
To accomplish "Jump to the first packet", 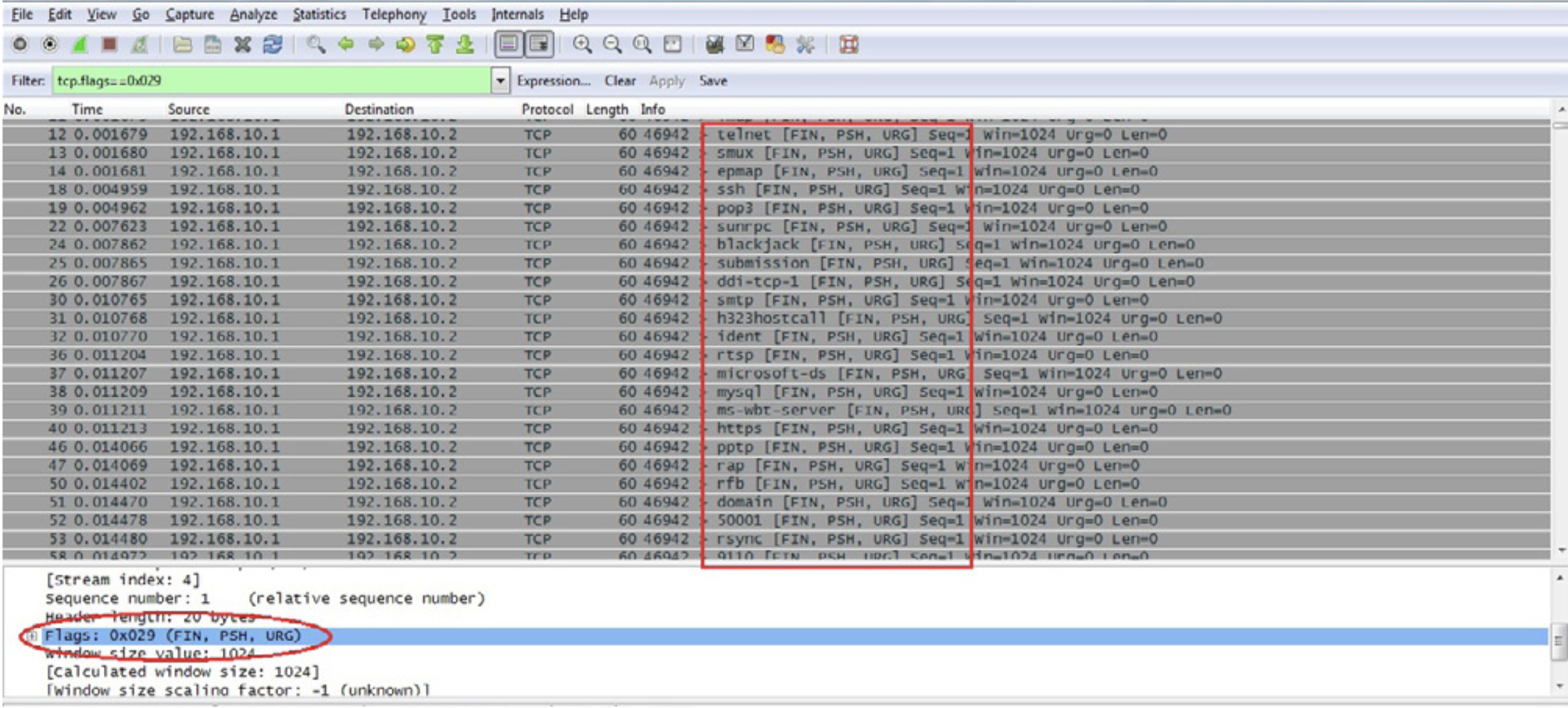I will tap(435, 44).
